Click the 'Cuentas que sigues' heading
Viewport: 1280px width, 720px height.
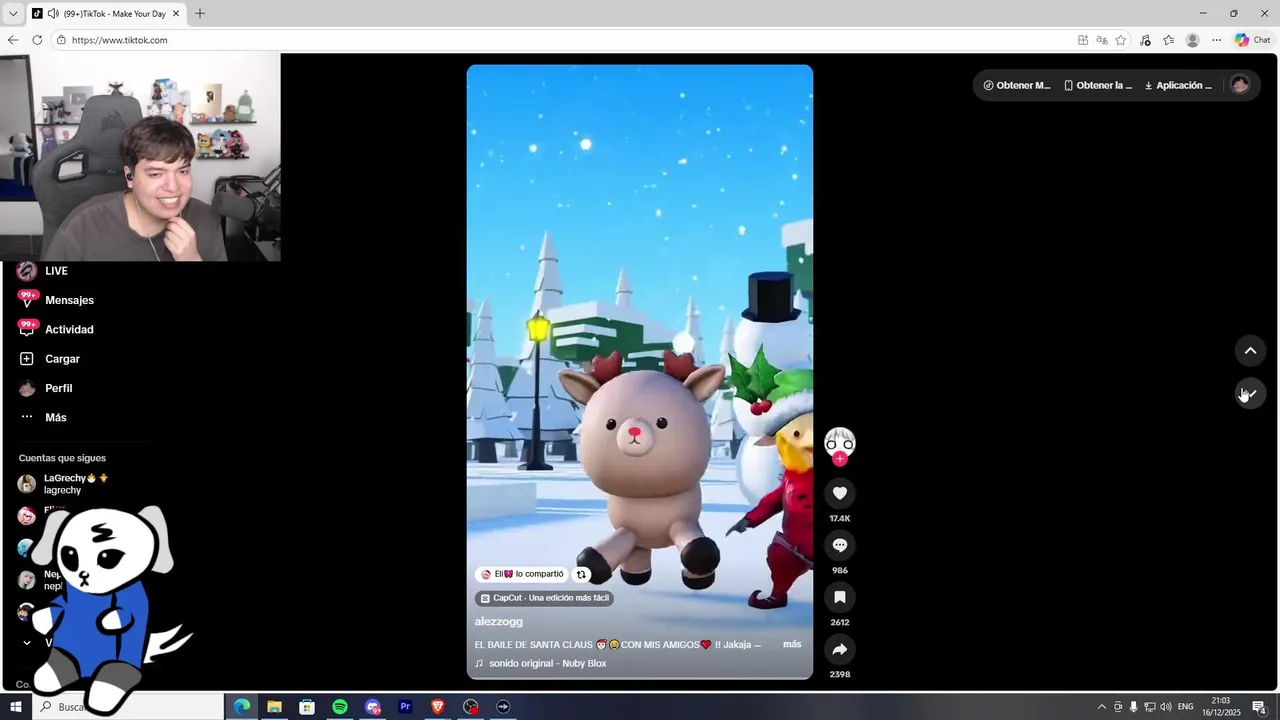(62, 458)
